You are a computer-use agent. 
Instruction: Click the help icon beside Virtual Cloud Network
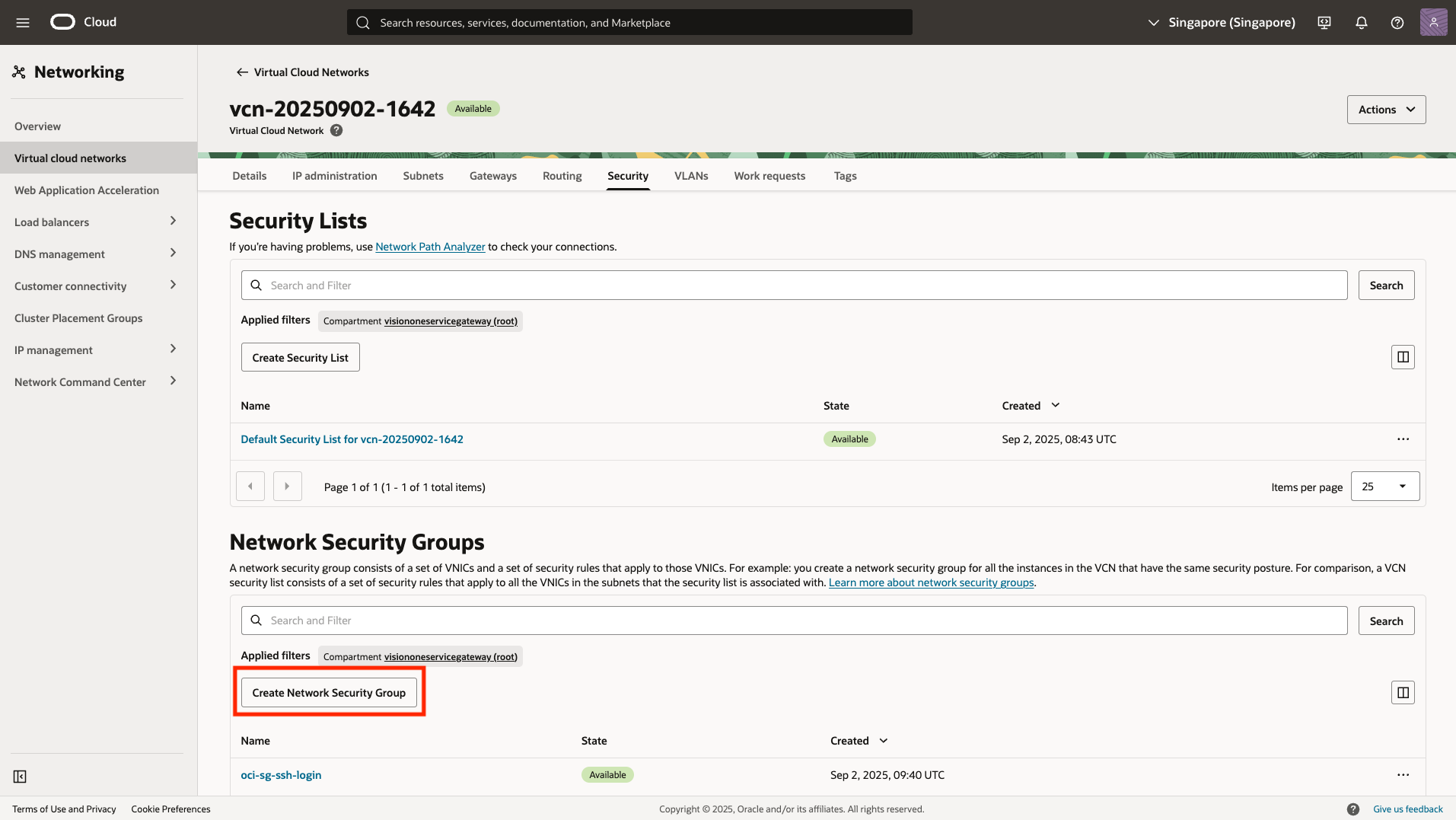tap(336, 130)
